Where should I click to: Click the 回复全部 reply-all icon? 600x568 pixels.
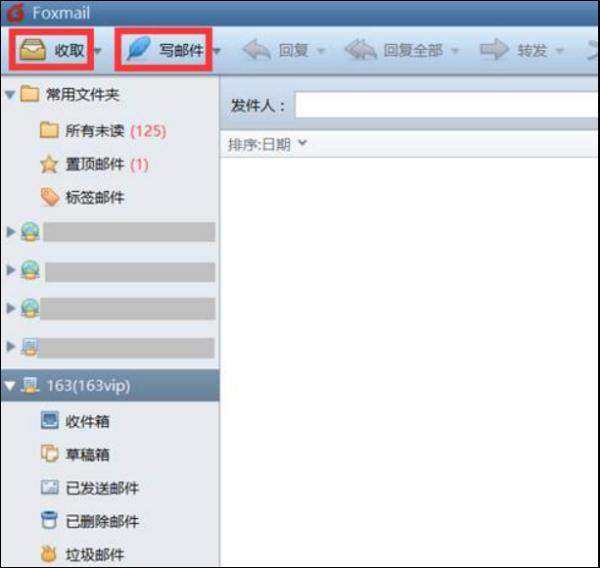tap(360, 49)
